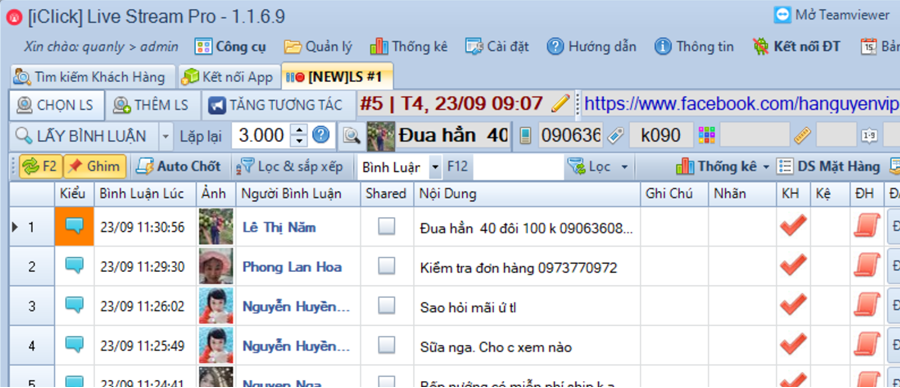Open Thống kê dropdown in comment toolbar

pos(723,166)
